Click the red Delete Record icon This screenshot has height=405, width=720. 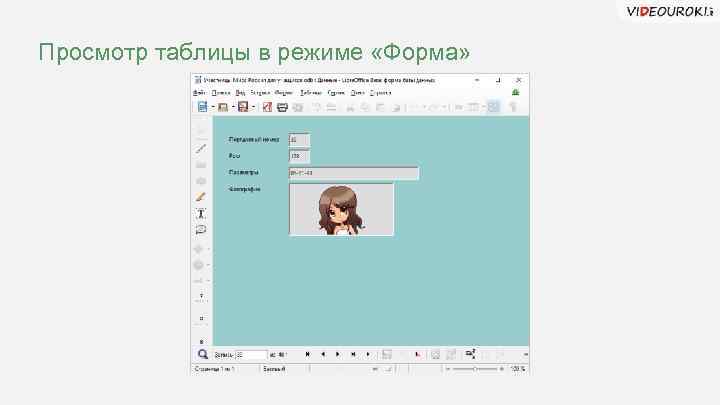point(417,354)
